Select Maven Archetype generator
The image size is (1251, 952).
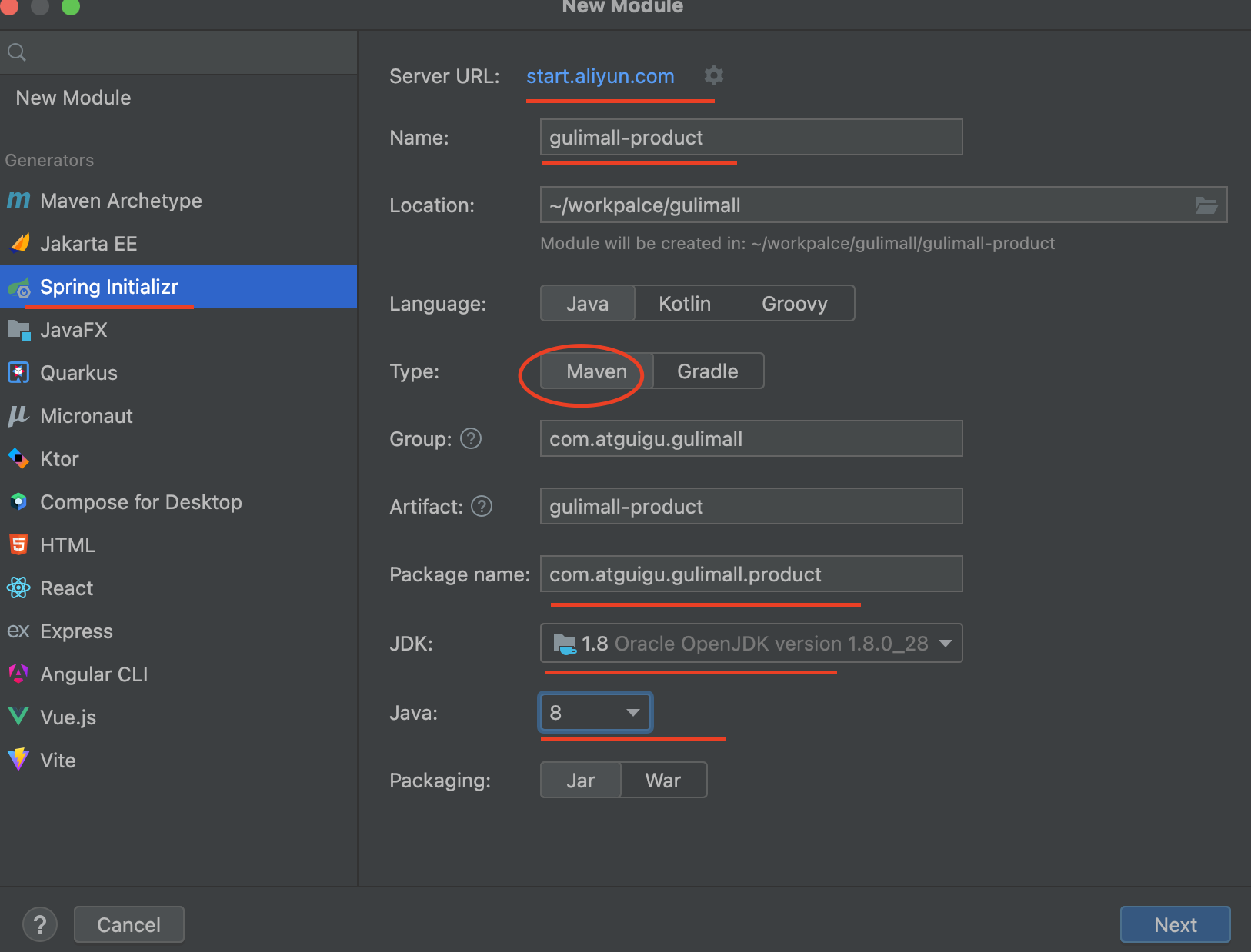[x=178, y=201]
